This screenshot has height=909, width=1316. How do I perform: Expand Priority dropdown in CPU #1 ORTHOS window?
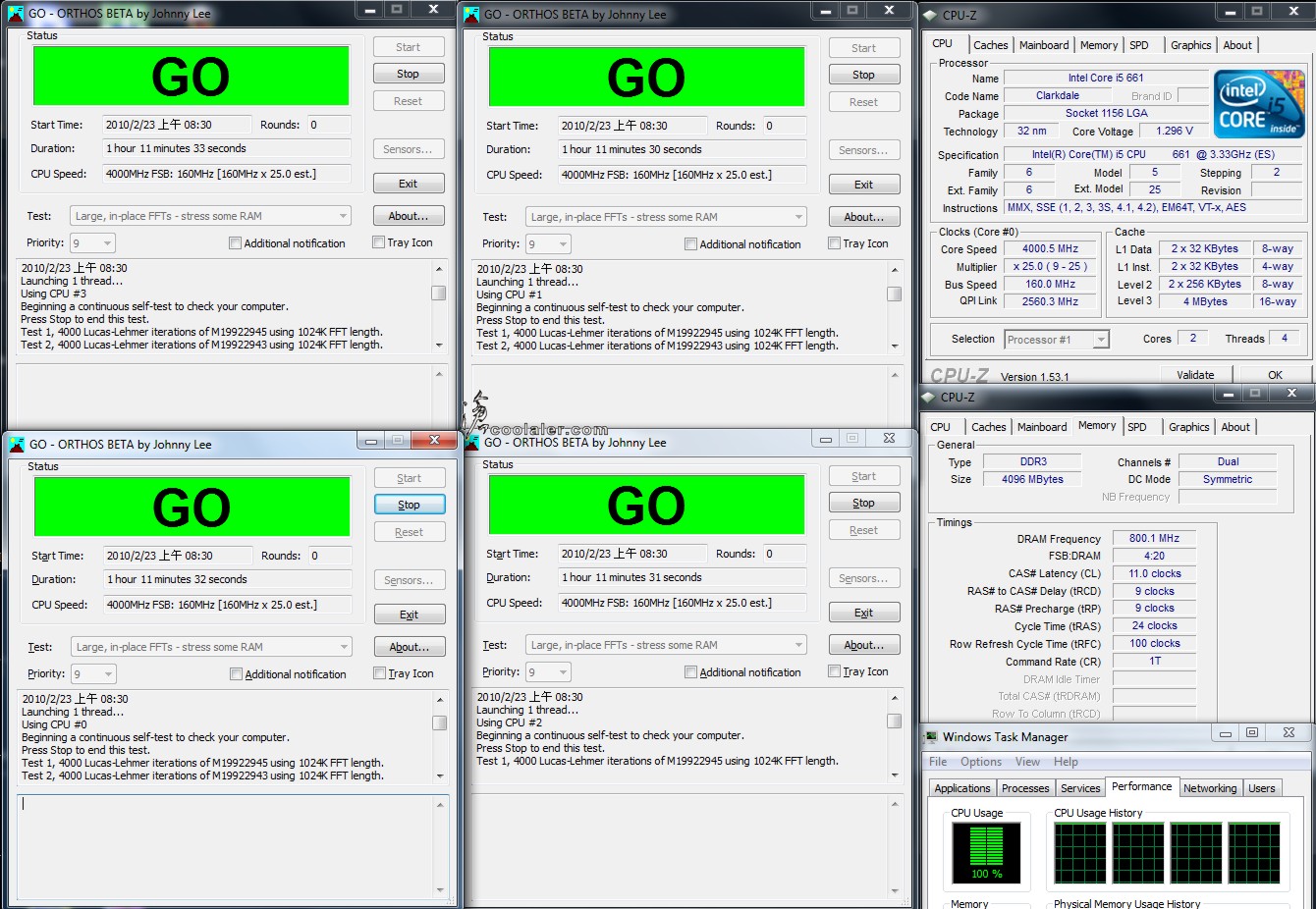click(548, 243)
